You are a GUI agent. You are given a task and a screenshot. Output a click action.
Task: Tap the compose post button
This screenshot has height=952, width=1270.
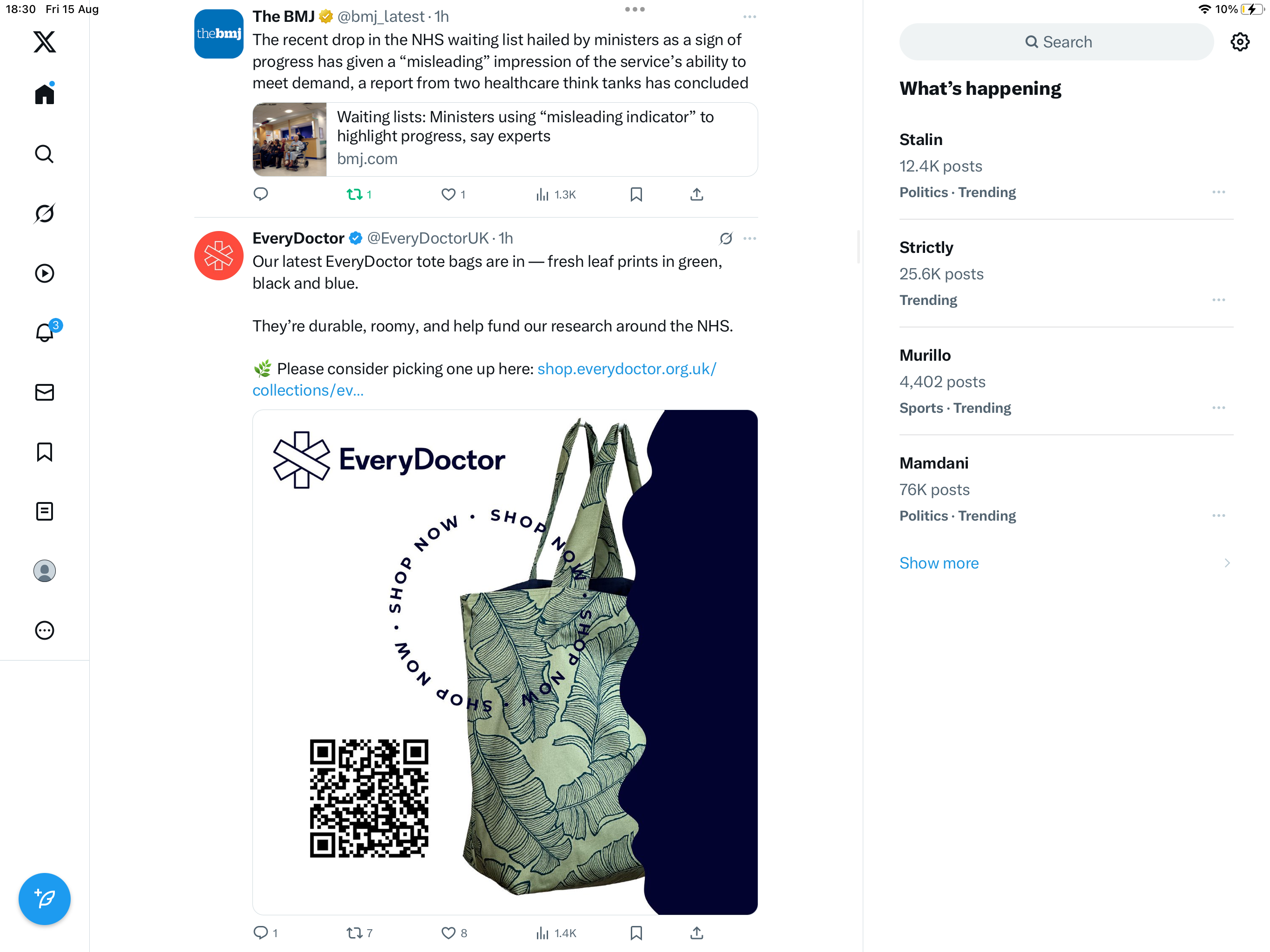(x=44, y=899)
